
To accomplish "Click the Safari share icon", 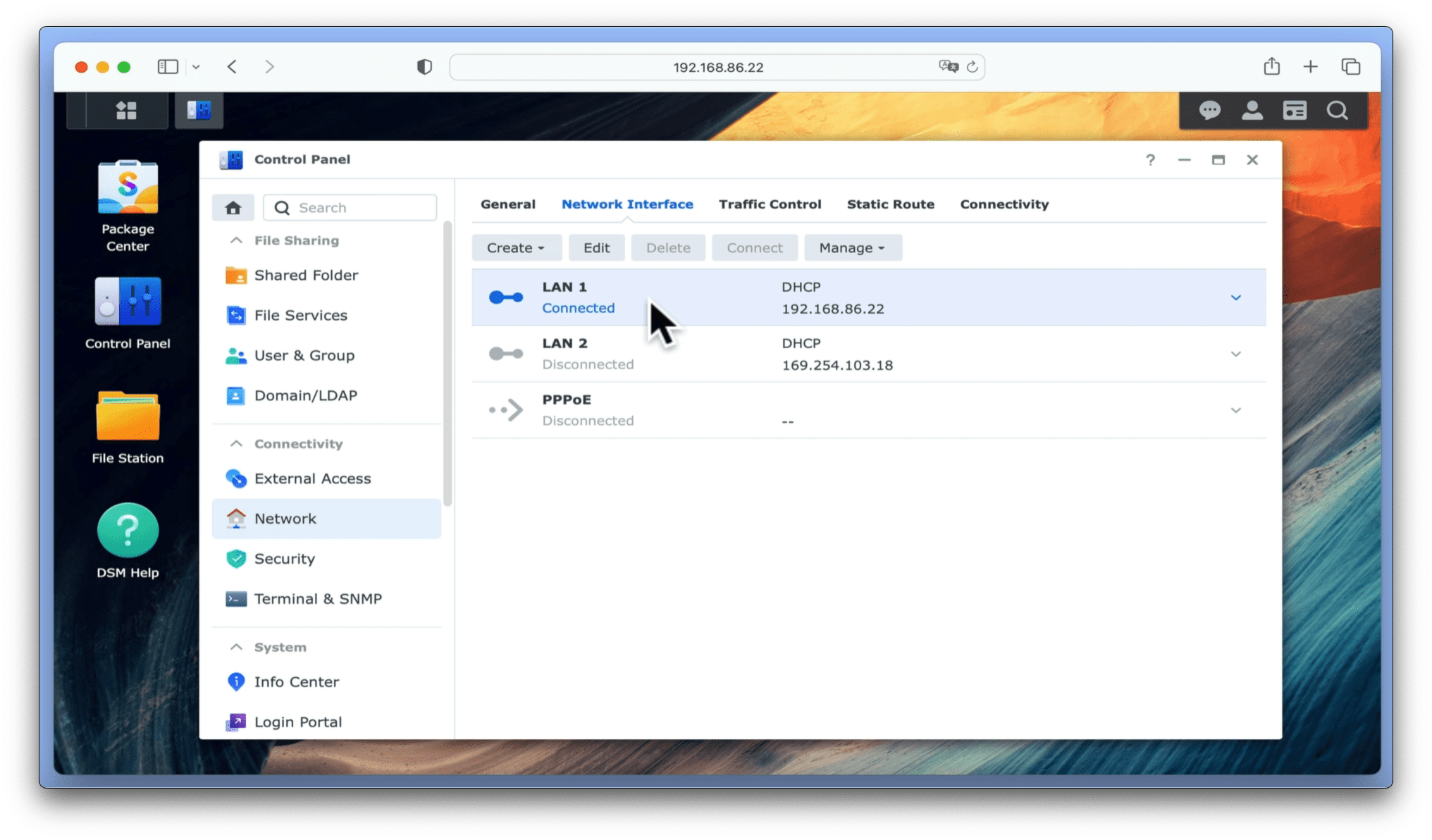I will [x=1272, y=66].
